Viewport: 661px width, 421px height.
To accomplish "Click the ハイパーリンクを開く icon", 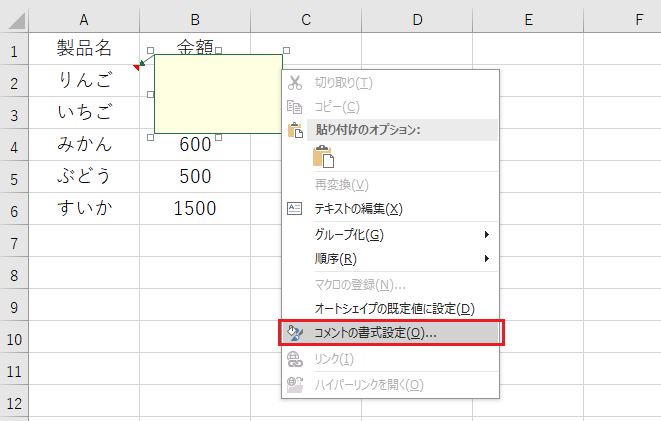I will [295, 384].
